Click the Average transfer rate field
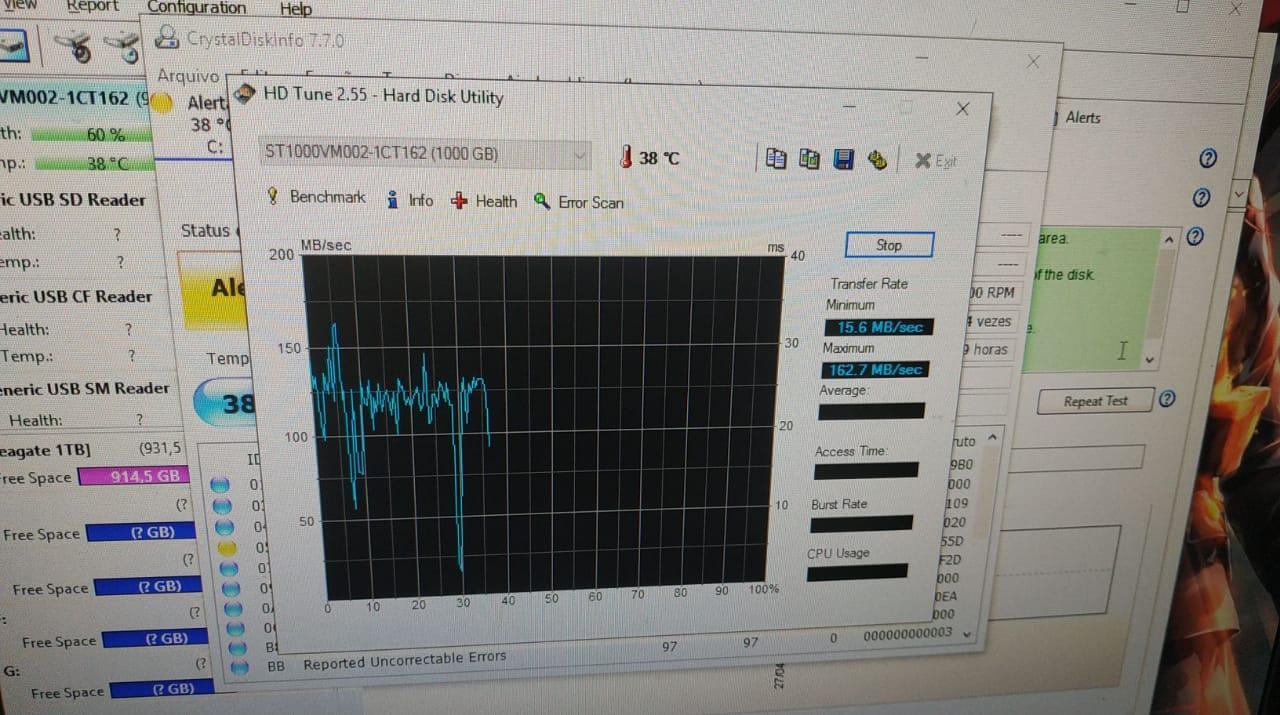Screen dimensions: 1280x715 pyautogui.click(x=871, y=411)
